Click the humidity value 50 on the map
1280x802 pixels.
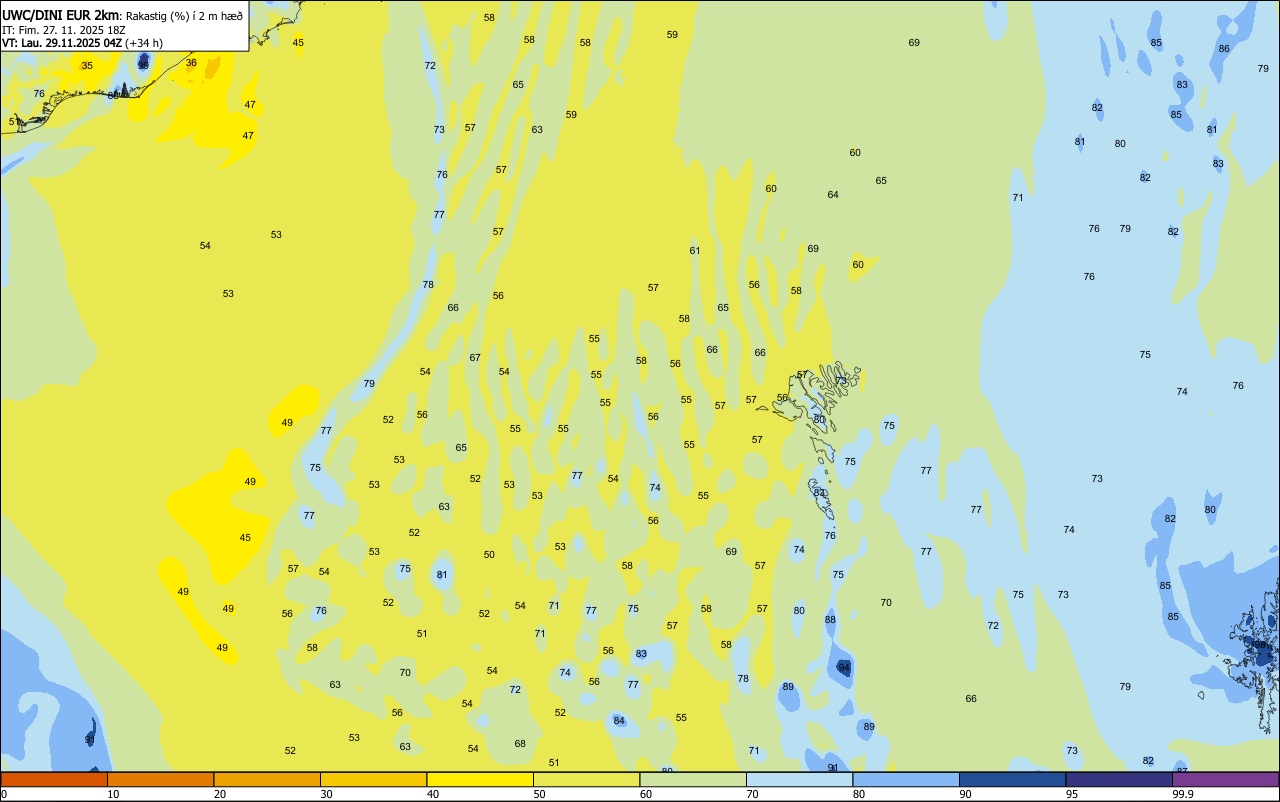pos(489,555)
